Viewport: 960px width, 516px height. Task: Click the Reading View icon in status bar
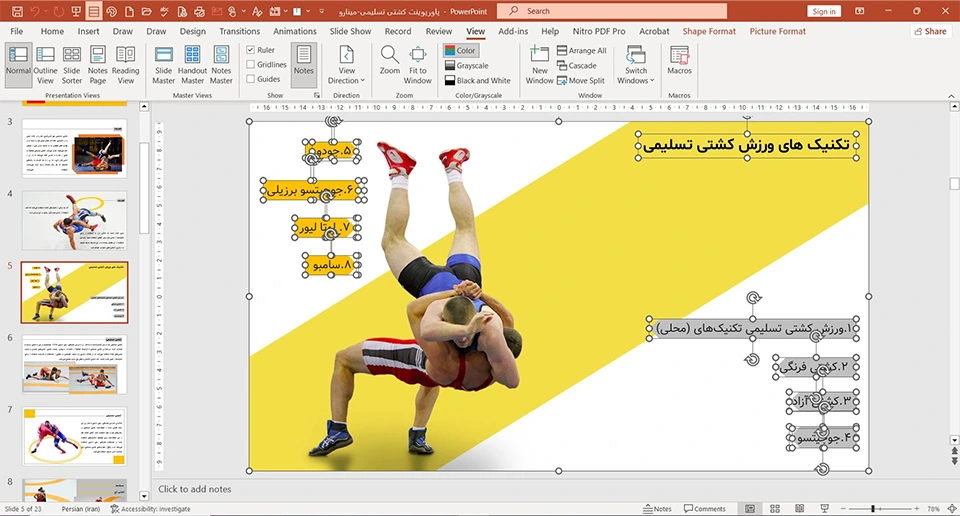coord(800,509)
